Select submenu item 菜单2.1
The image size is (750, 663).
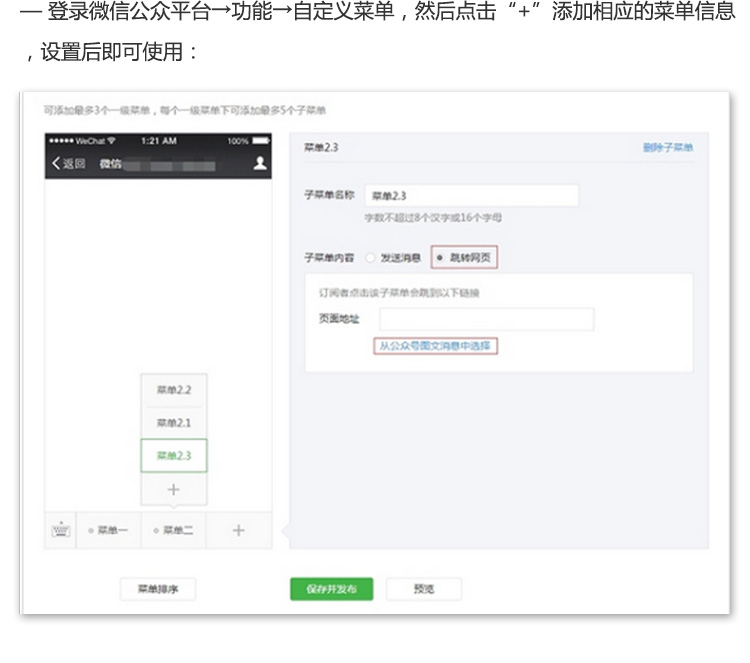point(173,423)
